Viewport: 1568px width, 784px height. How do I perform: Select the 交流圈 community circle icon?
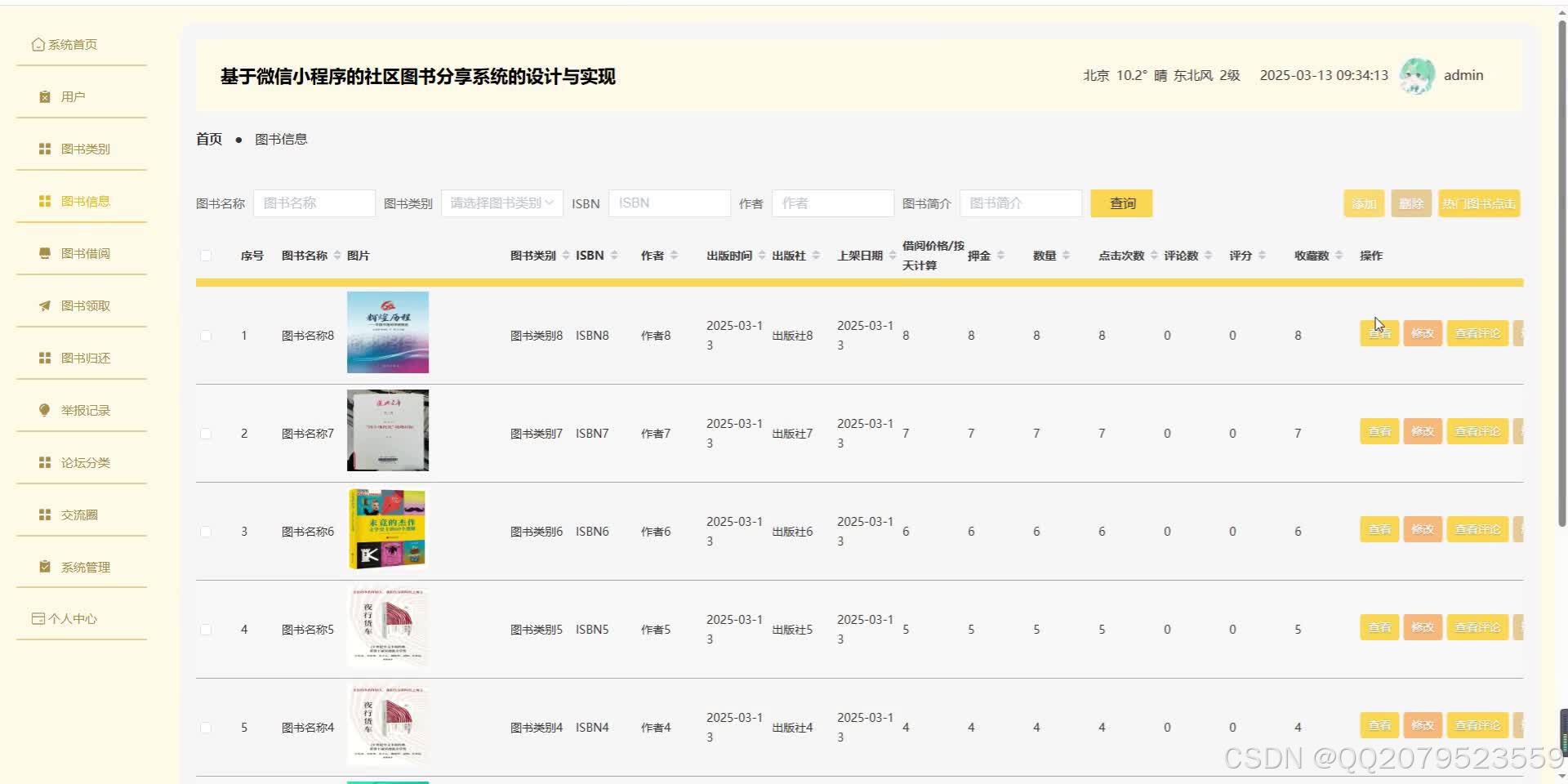coord(44,514)
